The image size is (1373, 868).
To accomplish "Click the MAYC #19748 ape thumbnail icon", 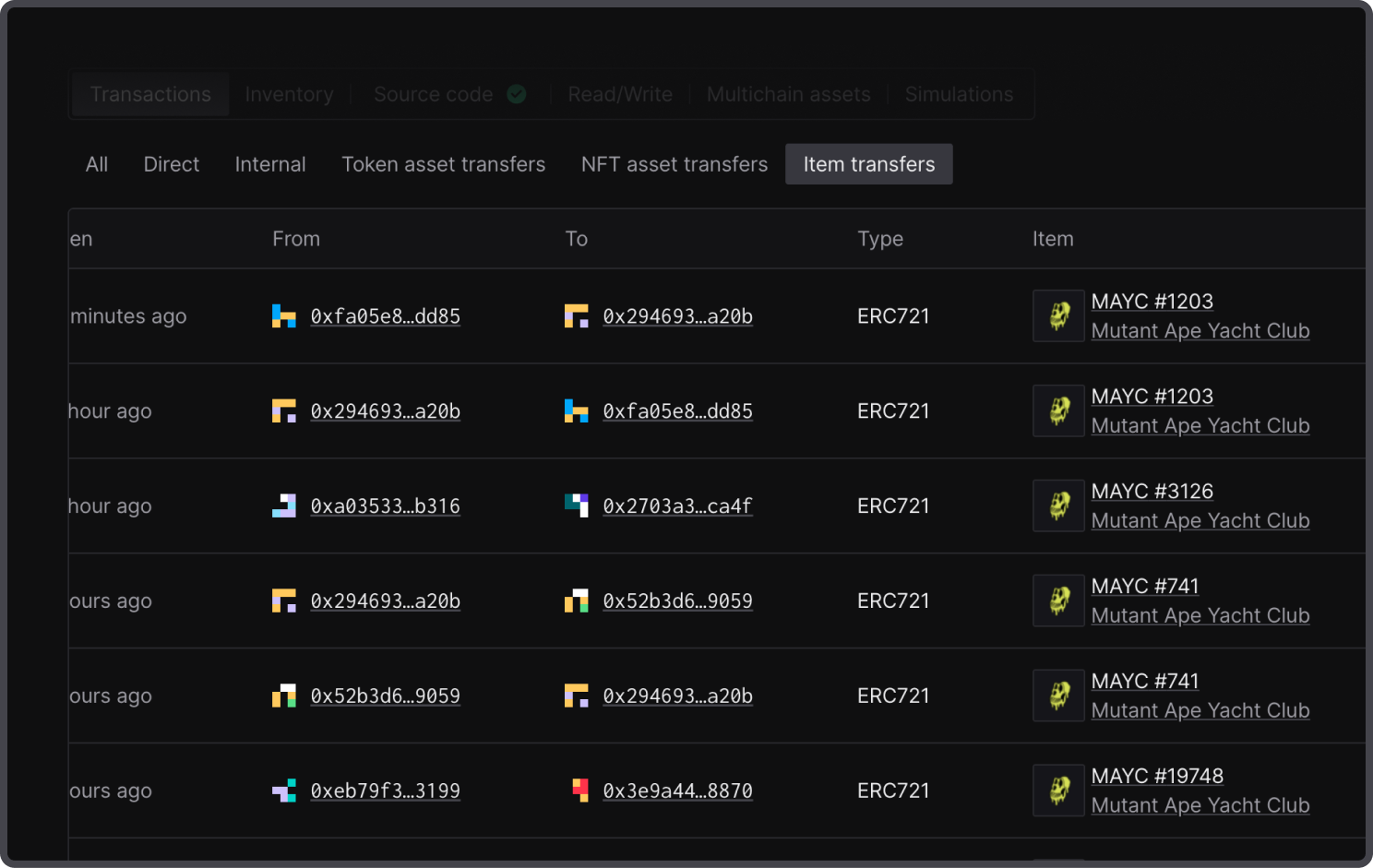I will click(x=1058, y=791).
